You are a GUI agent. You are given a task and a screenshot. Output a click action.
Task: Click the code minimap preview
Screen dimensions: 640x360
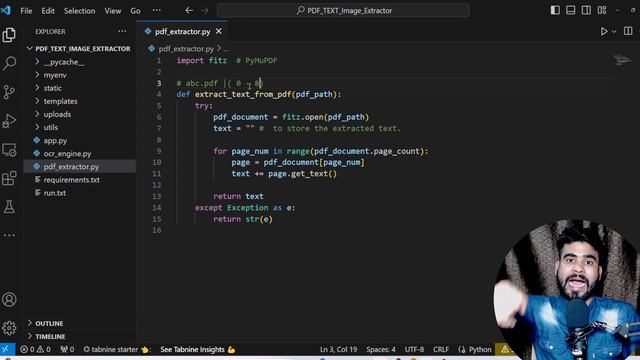[x=622, y=60]
